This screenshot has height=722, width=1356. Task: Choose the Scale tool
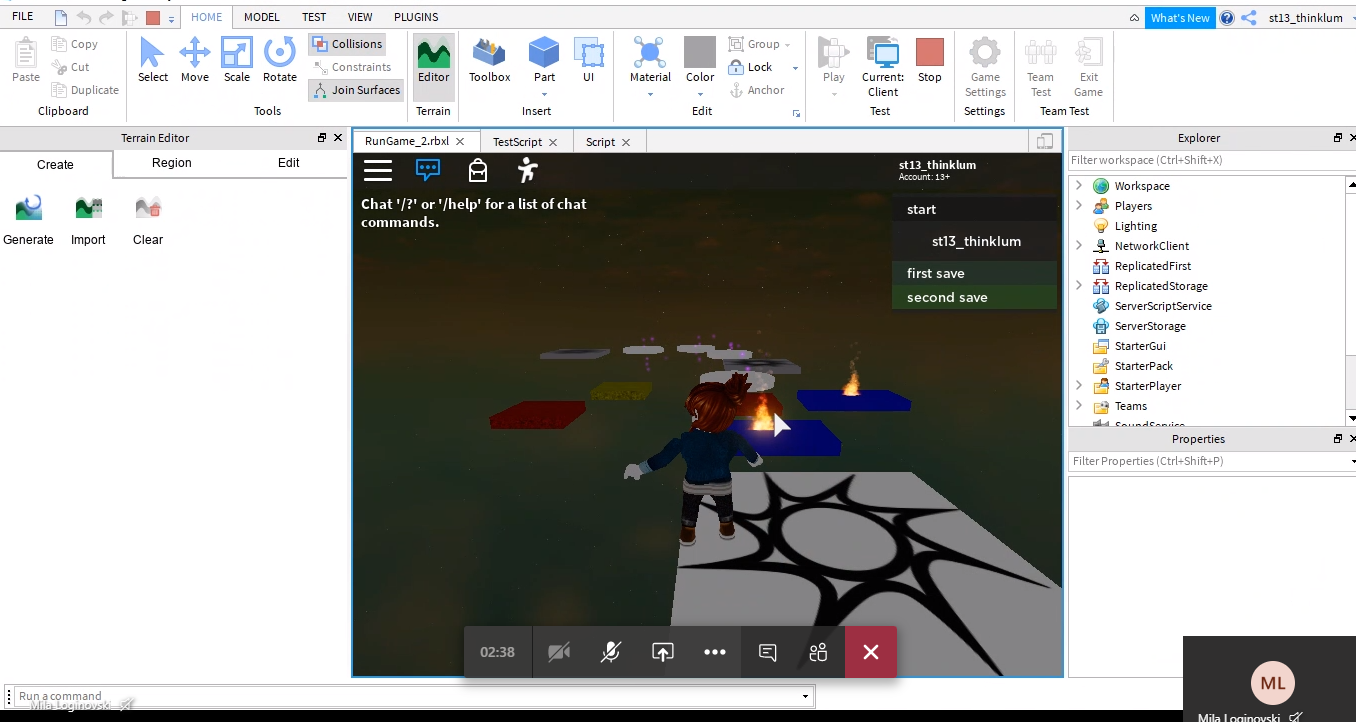pyautogui.click(x=237, y=60)
